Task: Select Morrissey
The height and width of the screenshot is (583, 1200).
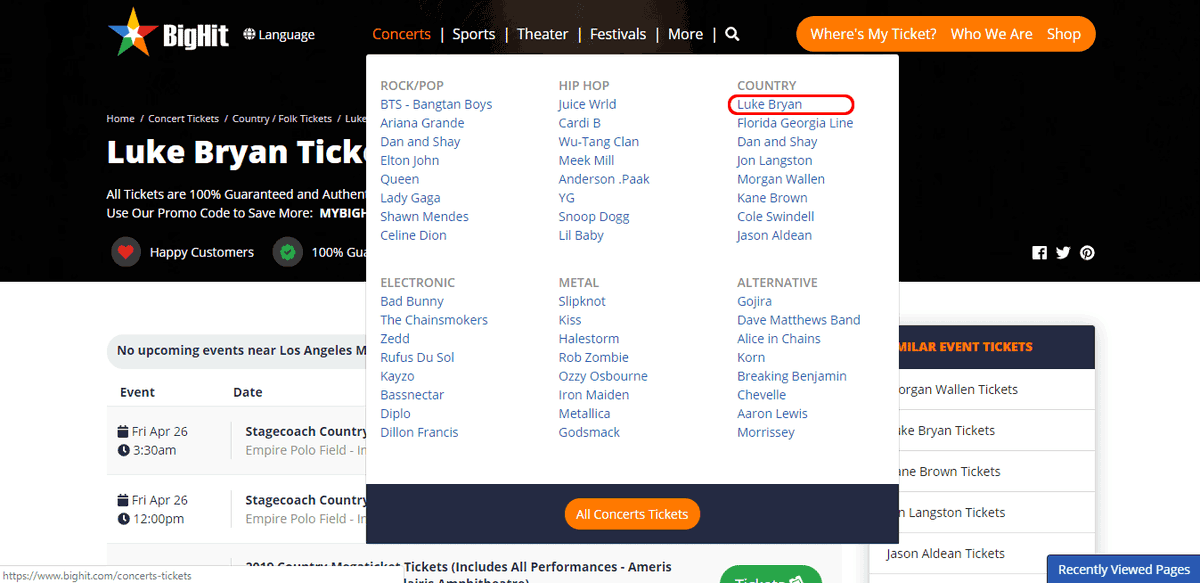Action: pos(766,432)
